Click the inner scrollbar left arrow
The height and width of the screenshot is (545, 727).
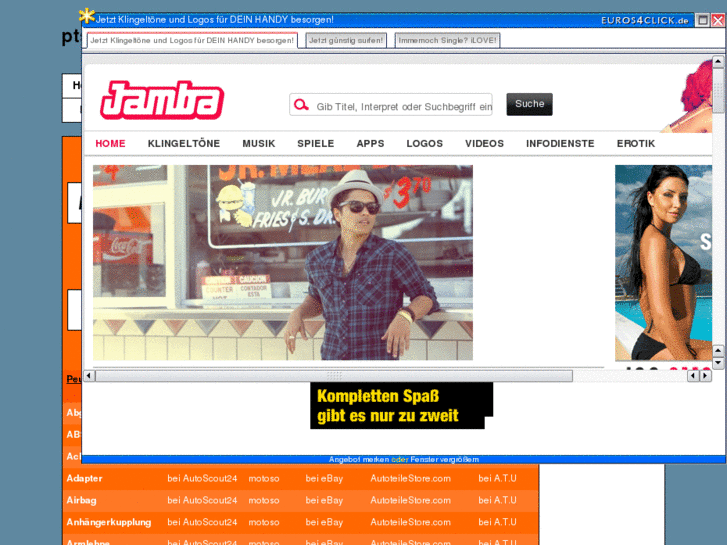(x=89, y=375)
